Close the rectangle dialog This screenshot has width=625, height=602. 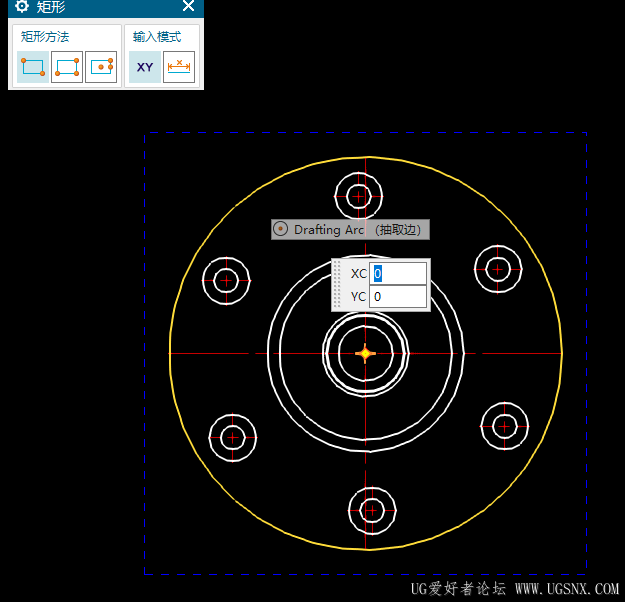pos(188,7)
